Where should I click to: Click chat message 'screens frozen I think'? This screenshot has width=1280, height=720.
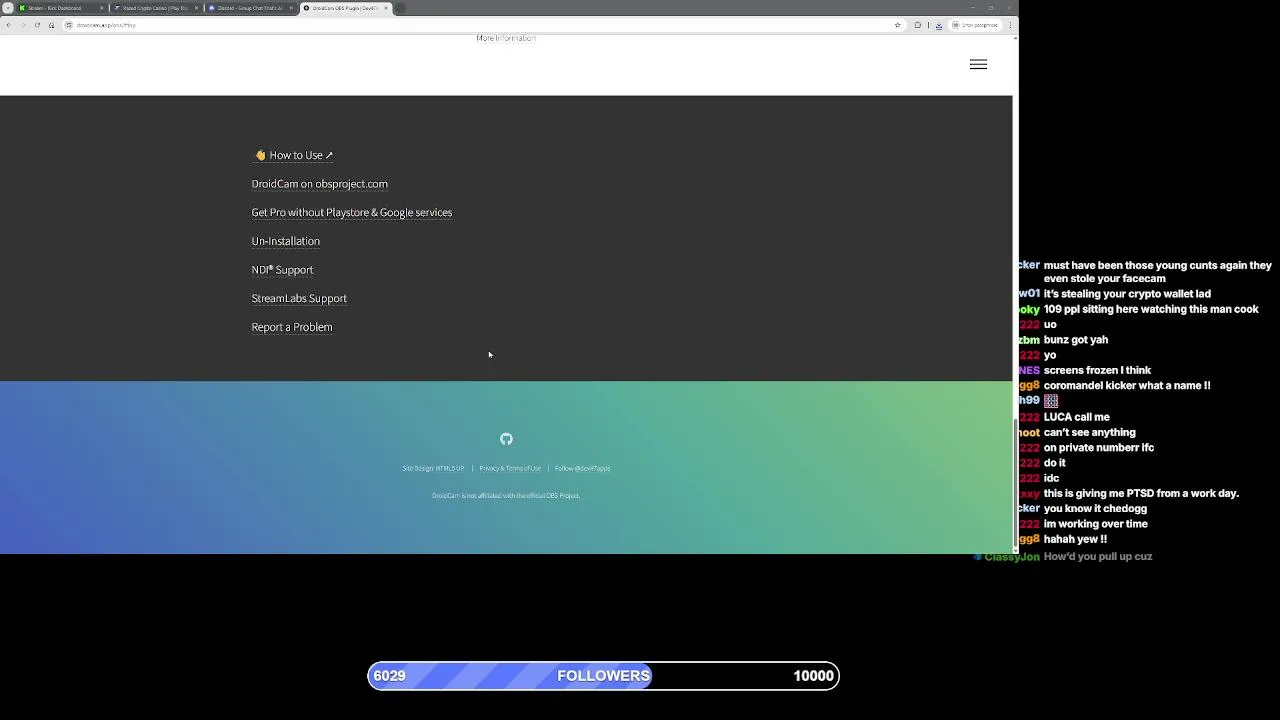pos(1097,370)
